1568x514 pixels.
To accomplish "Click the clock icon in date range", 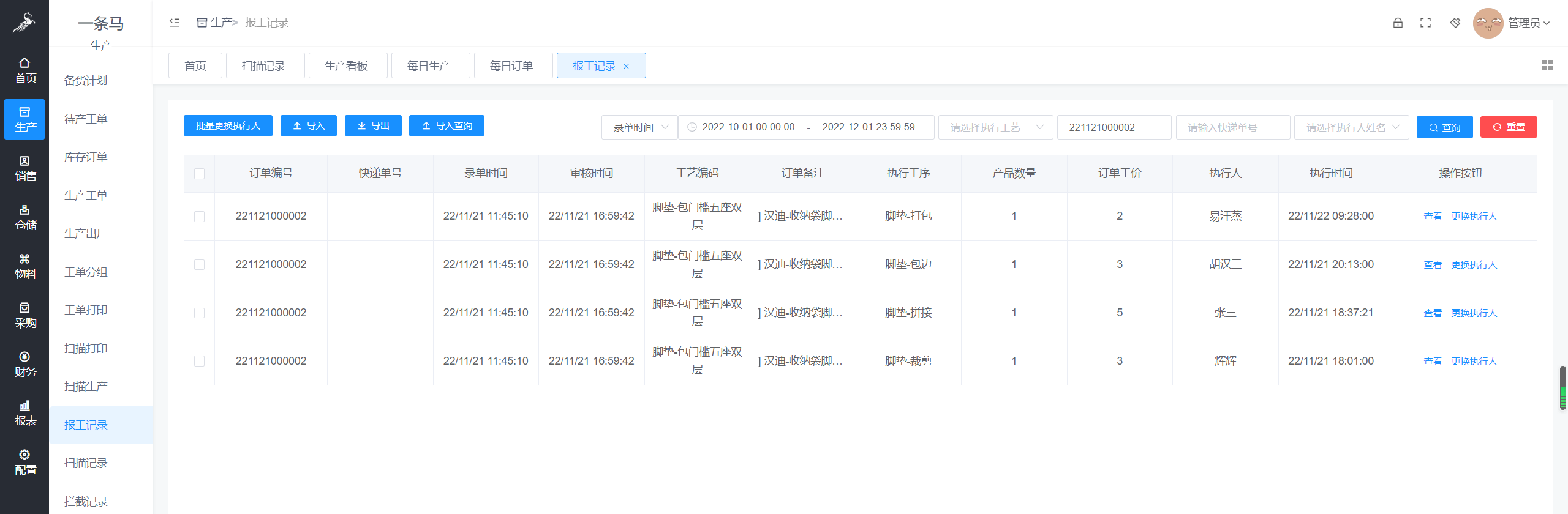I will 692,127.
